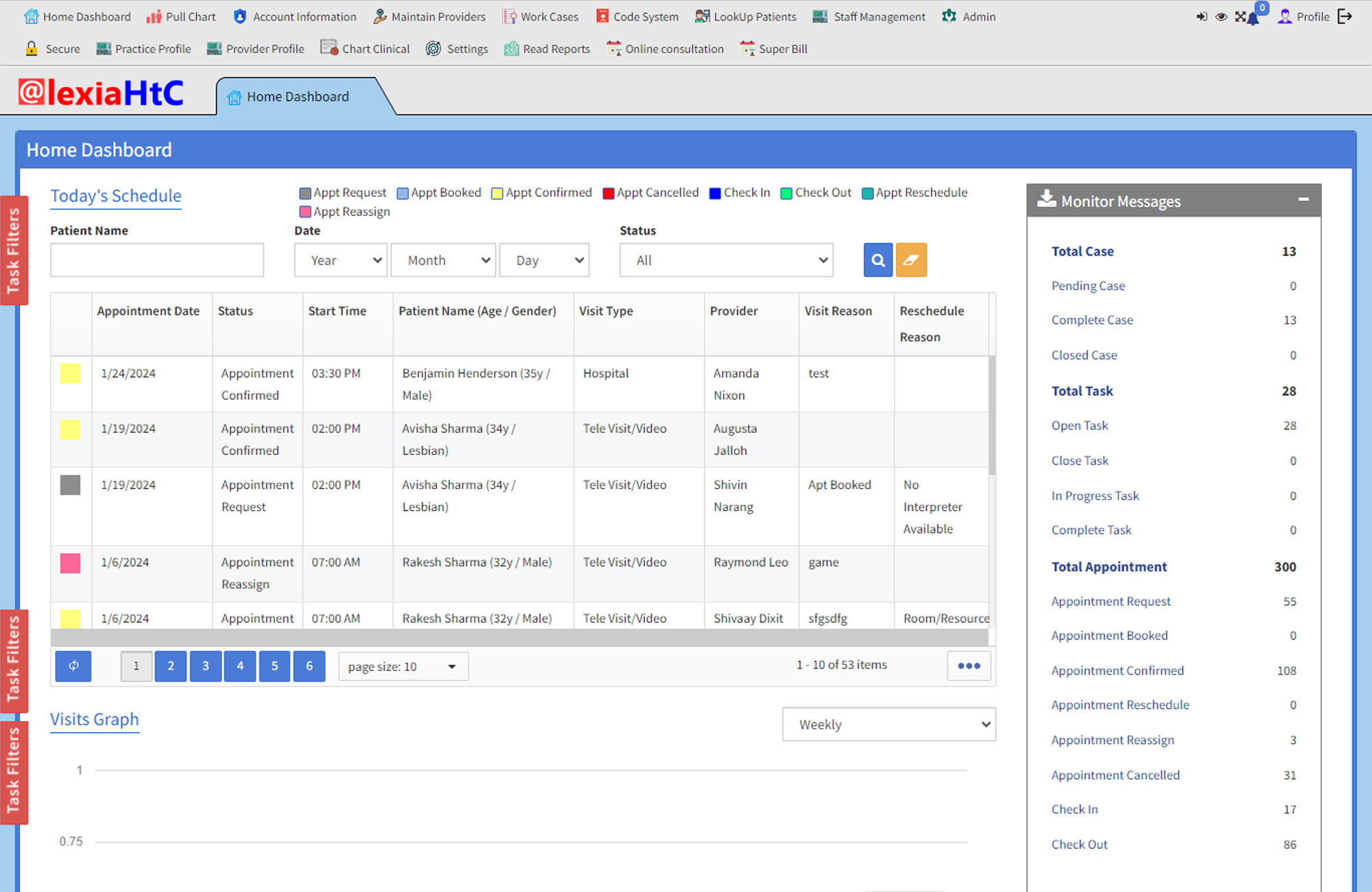Click the sign-in arrow icon in top bar

[x=1202, y=16]
